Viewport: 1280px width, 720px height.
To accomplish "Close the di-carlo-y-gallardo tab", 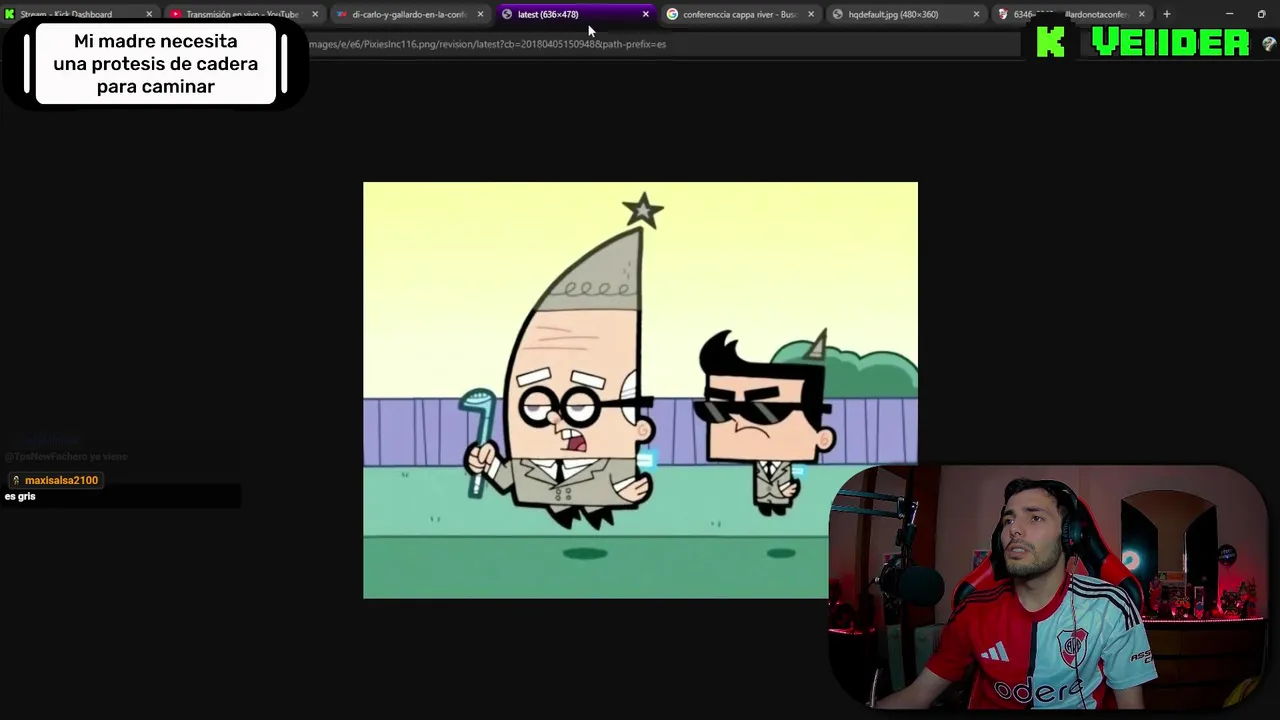I will point(480,14).
